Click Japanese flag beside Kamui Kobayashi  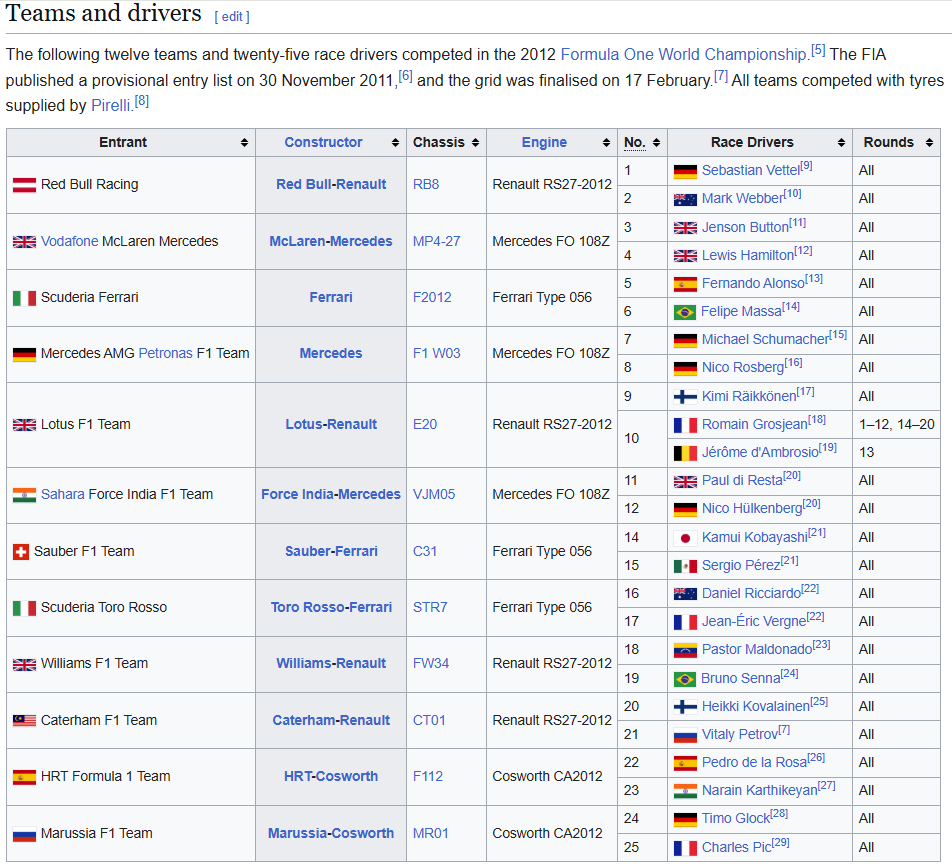click(685, 538)
